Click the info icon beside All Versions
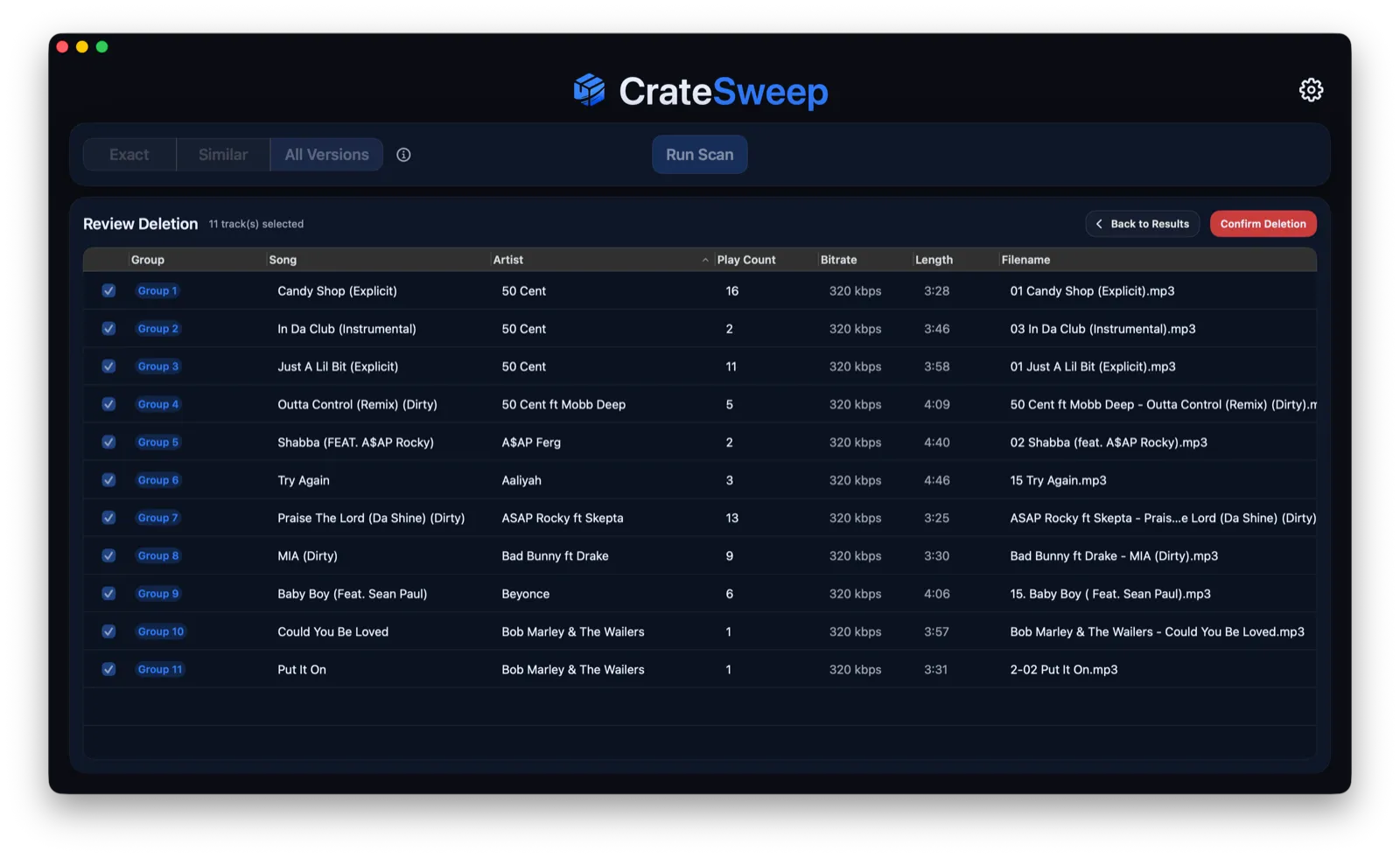 (403, 155)
